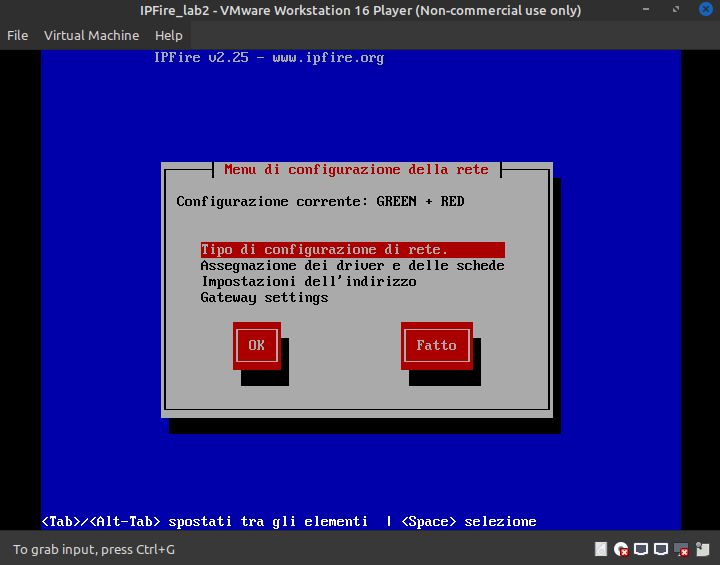The image size is (720, 565).
Task: Click the first network adapter icon
Action: [641, 549]
